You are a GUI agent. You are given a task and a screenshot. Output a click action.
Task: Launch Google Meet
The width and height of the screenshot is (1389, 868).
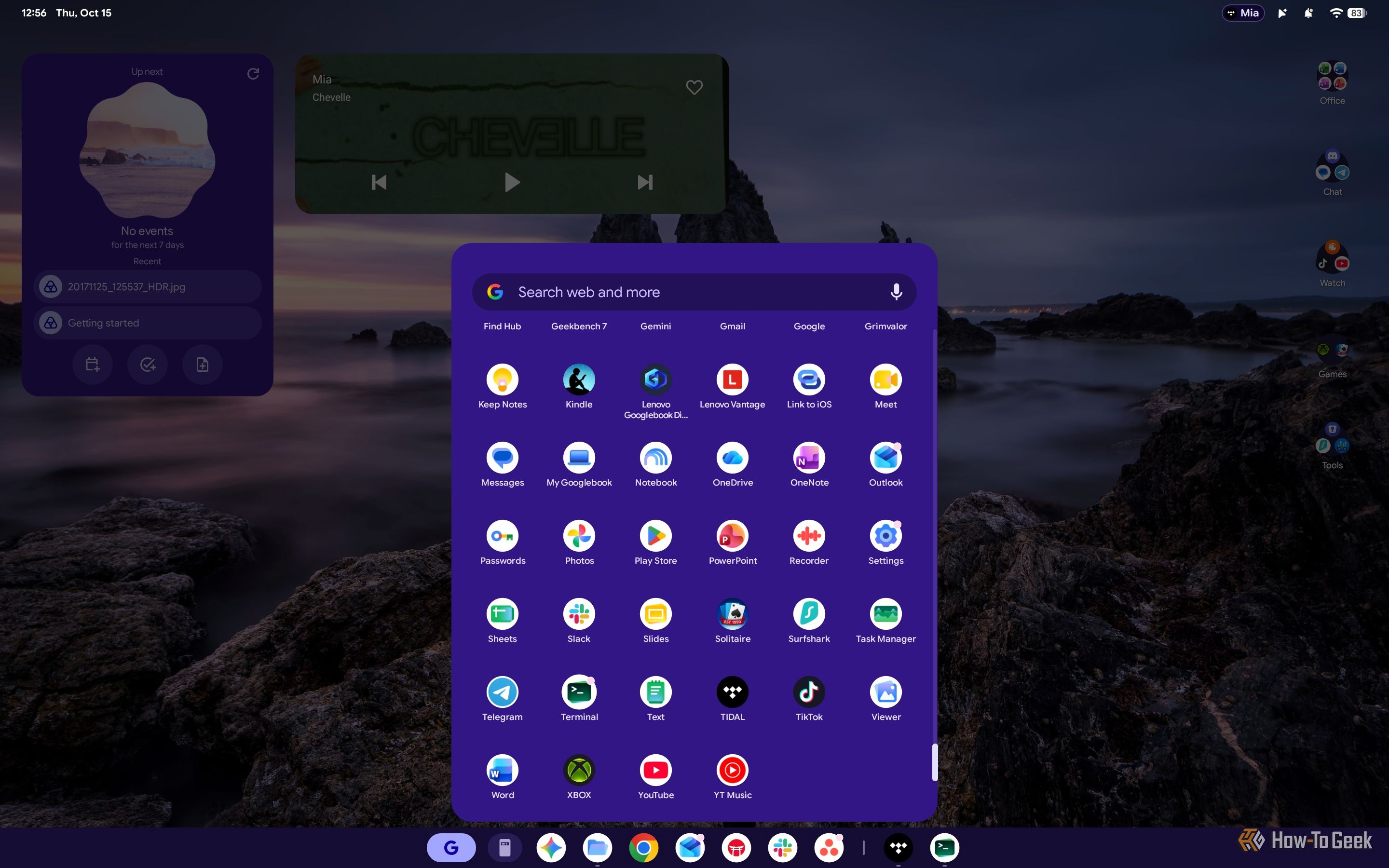(885, 380)
